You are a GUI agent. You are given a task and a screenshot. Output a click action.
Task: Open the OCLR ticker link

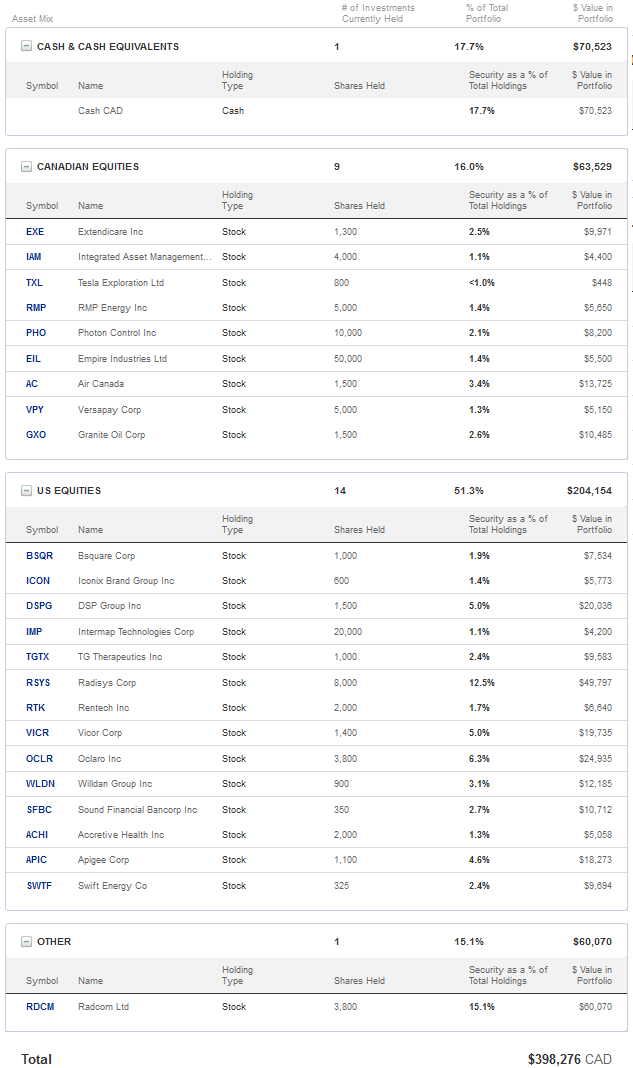click(39, 759)
